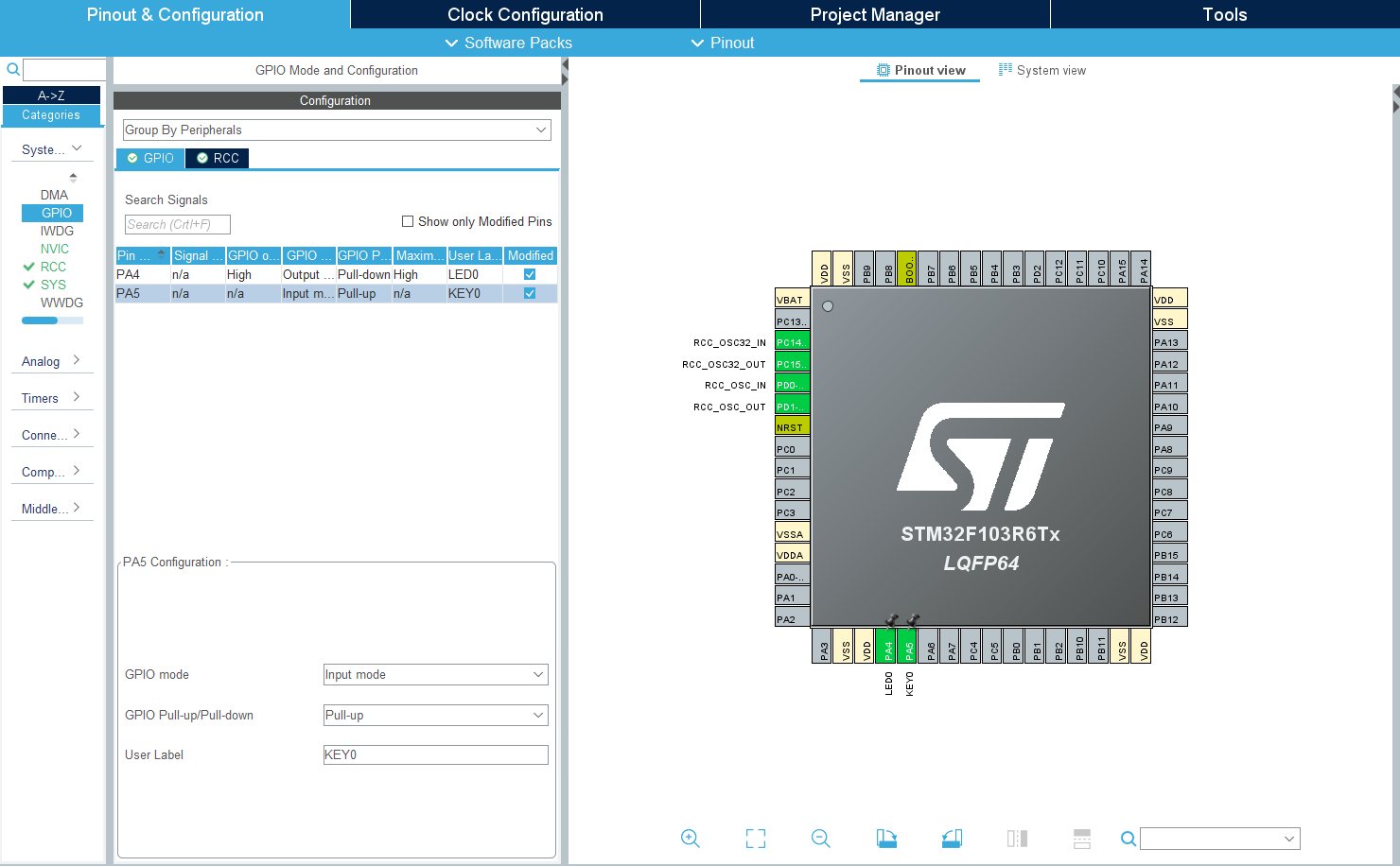This screenshot has width=1400, height=866.
Task: Click the Categories button in the sidebar
Action: coord(52,114)
